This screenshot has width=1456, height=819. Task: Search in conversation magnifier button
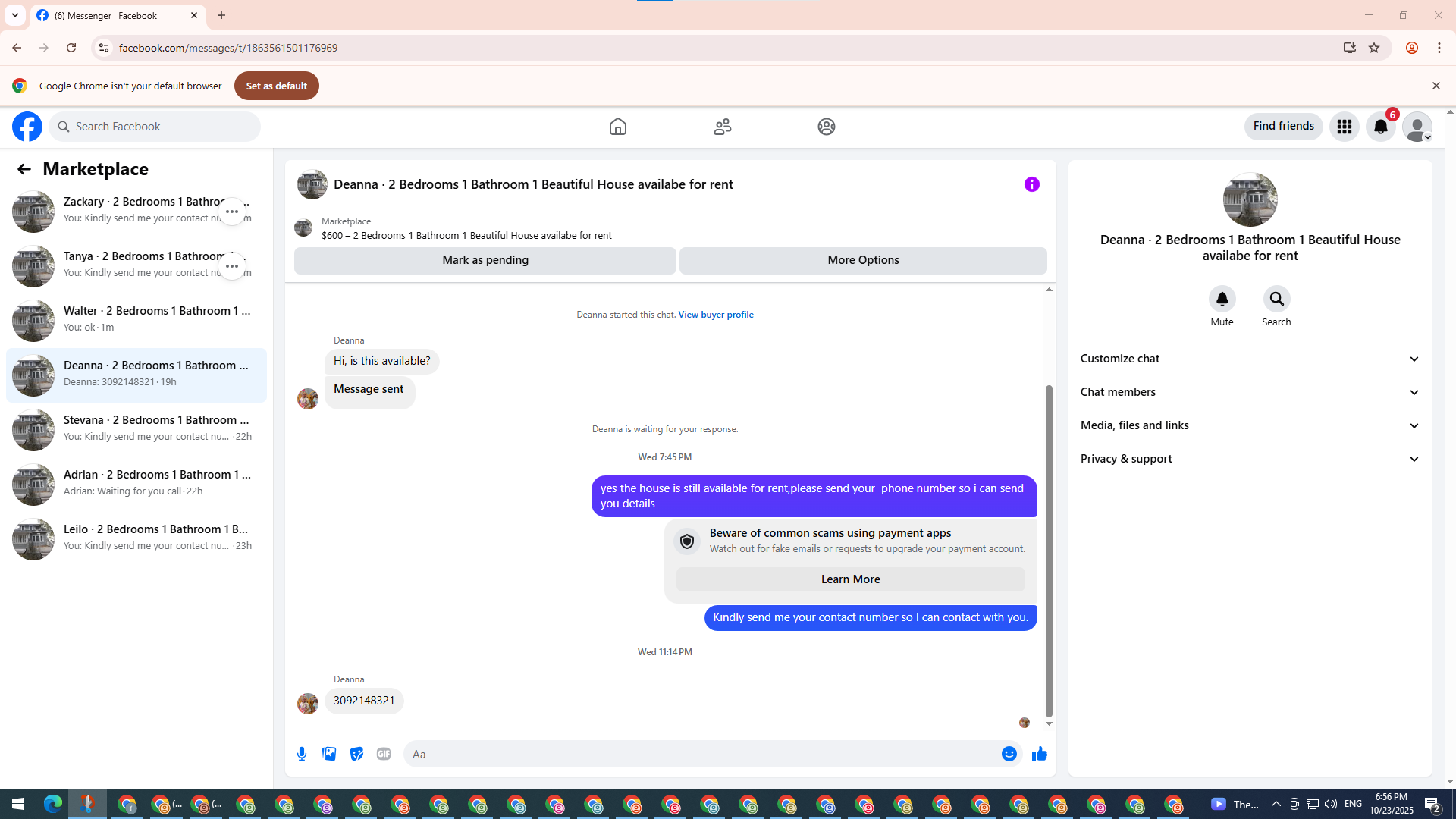(x=1276, y=299)
